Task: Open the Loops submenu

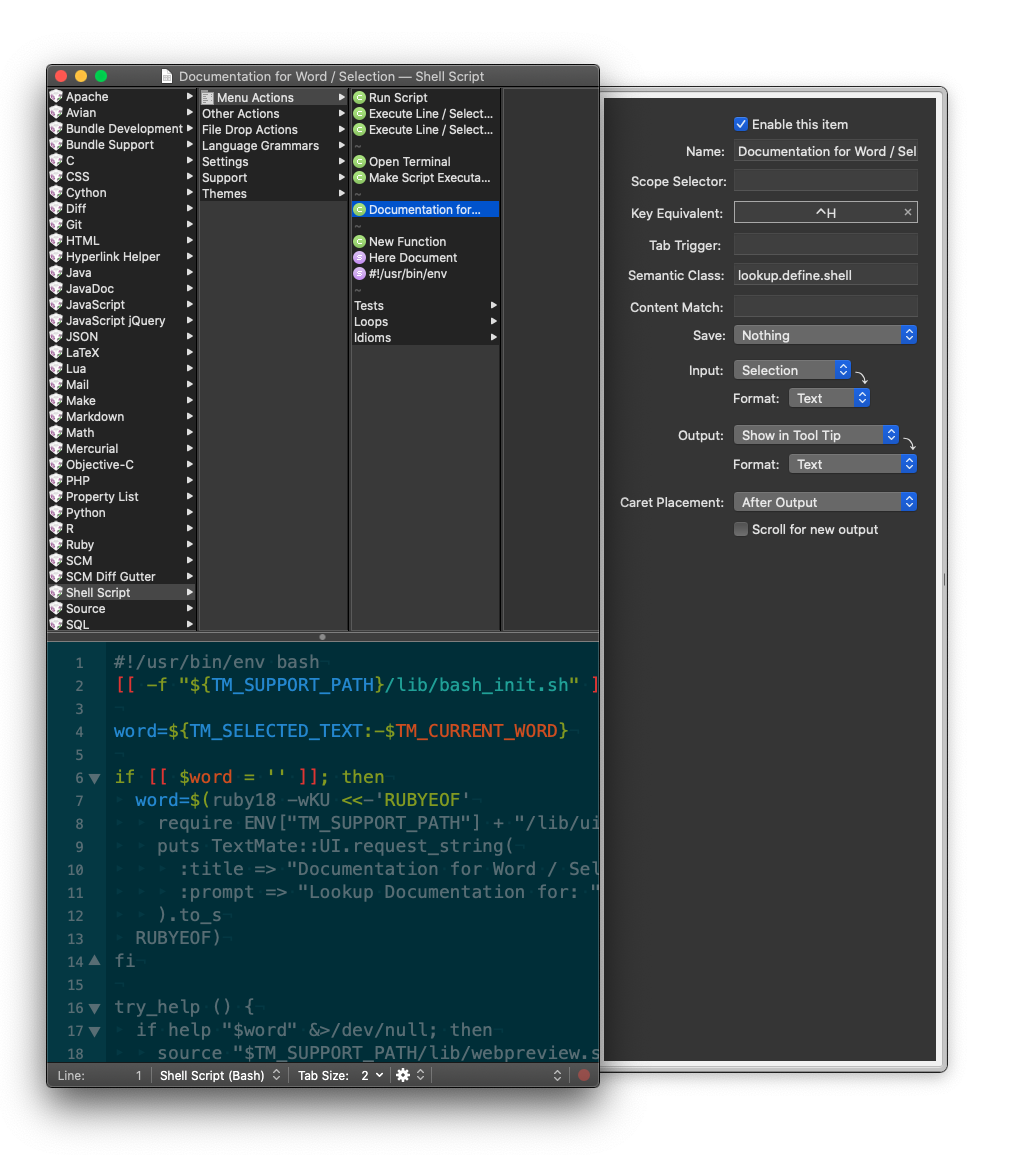Action: click(x=426, y=322)
